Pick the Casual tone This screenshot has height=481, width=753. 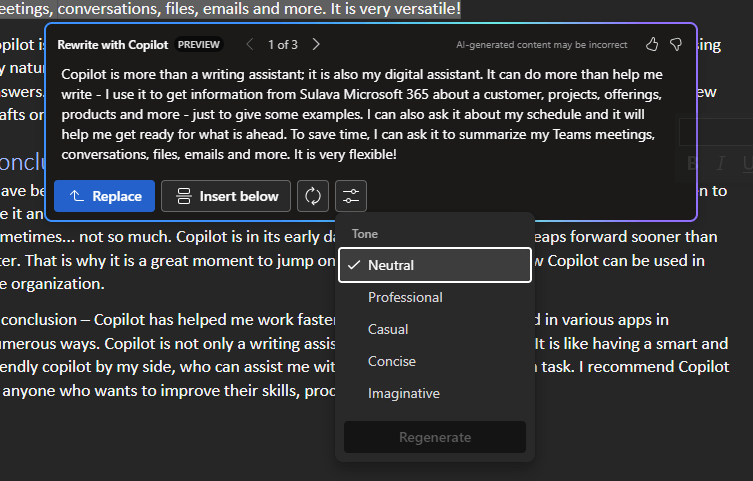388,329
